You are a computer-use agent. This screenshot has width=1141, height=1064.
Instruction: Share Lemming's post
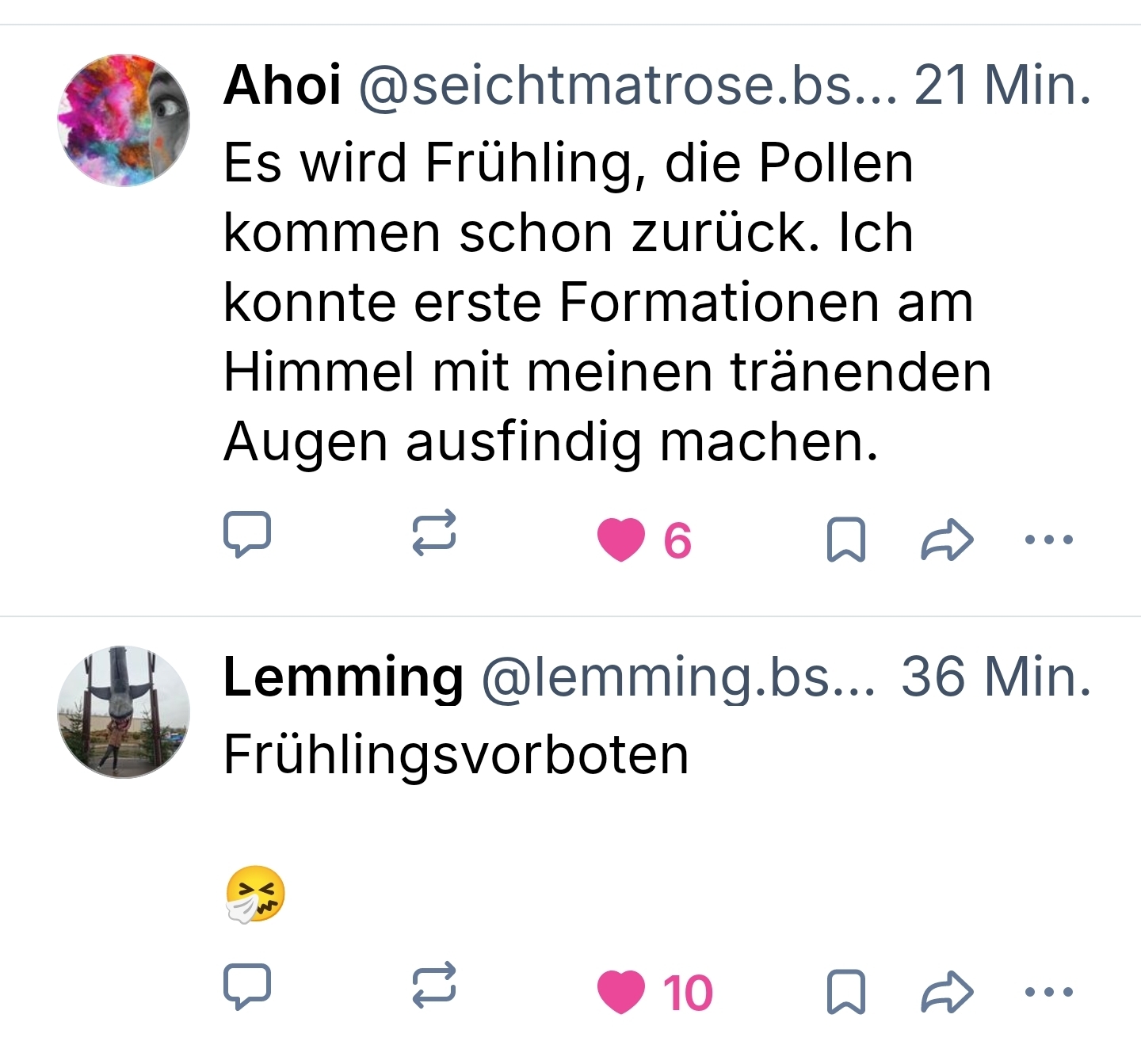(947, 992)
